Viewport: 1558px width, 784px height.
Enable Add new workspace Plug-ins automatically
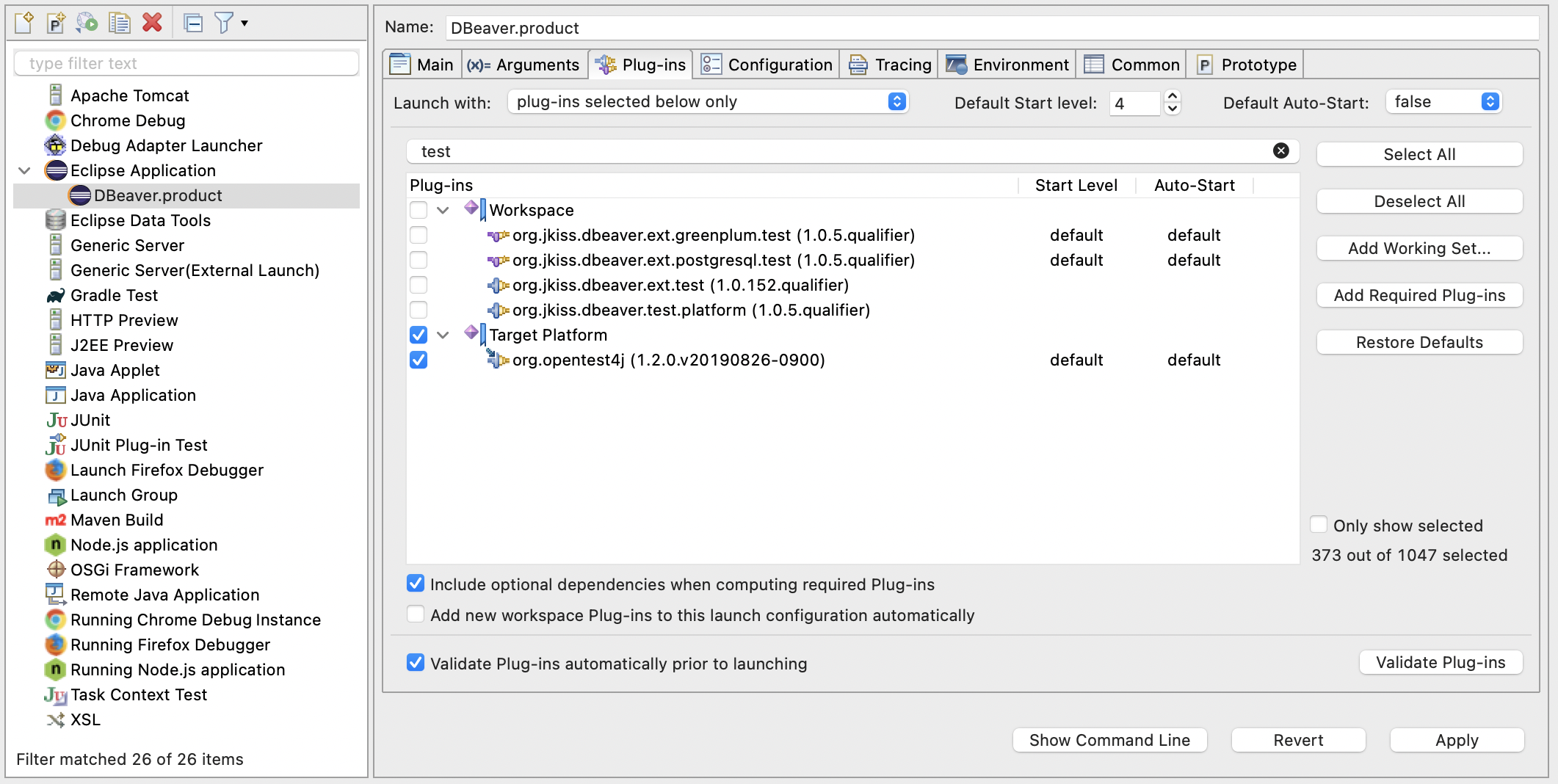coord(416,614)
